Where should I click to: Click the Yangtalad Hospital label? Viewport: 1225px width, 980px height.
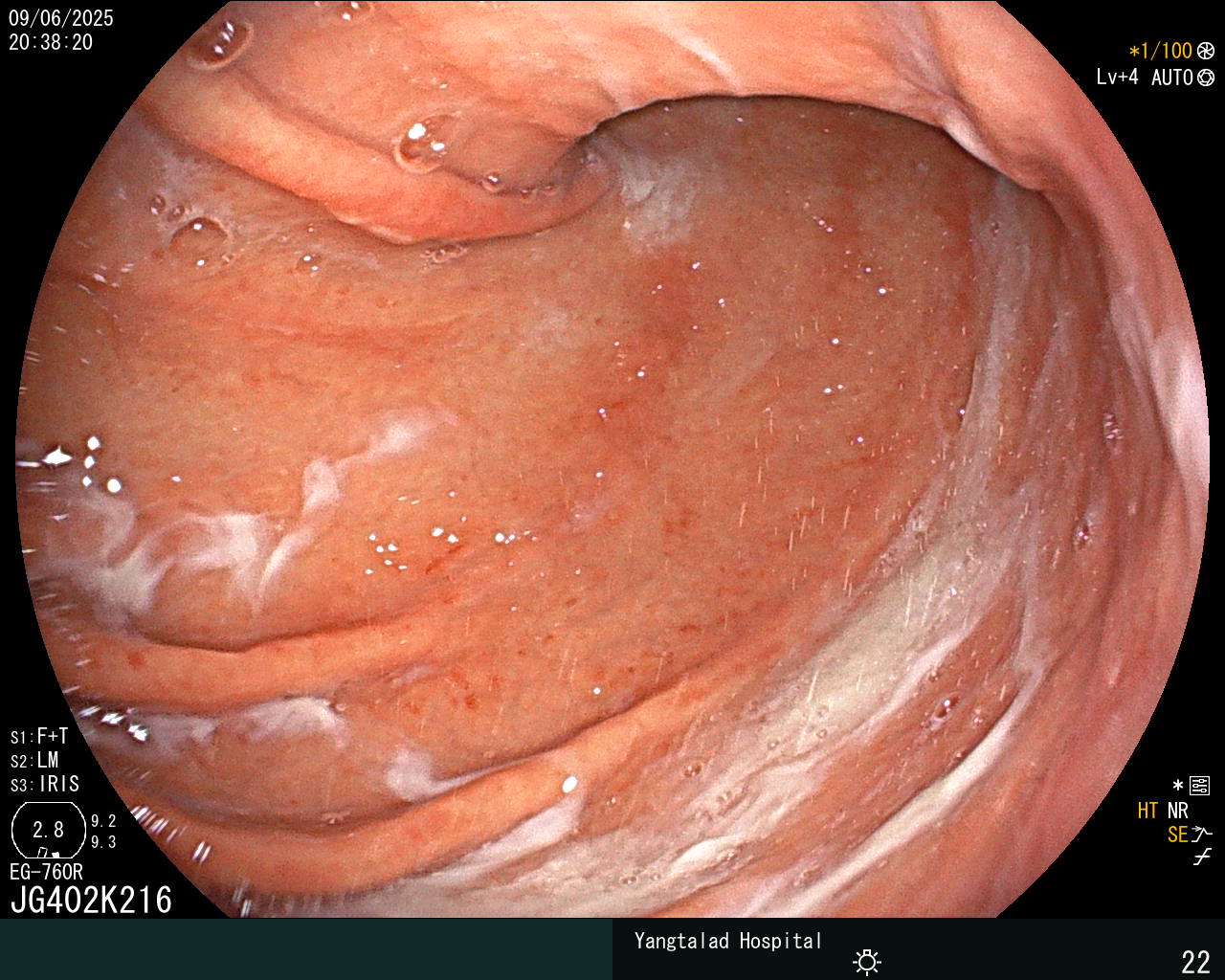coord(728,941)
